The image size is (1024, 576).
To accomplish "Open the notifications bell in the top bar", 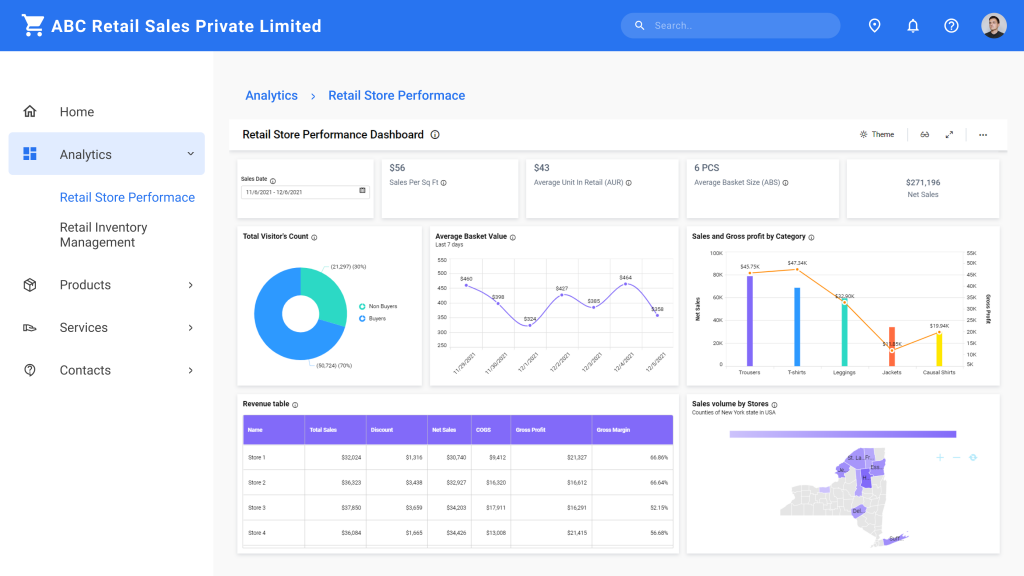I will [x=913, y=25].
